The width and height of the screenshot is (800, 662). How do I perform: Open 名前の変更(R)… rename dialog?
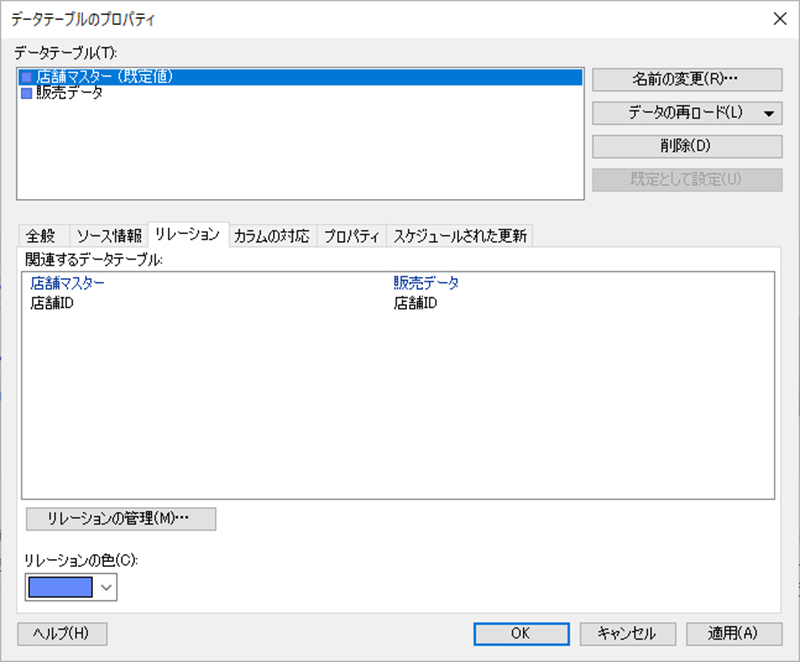[x=687, y=80]
